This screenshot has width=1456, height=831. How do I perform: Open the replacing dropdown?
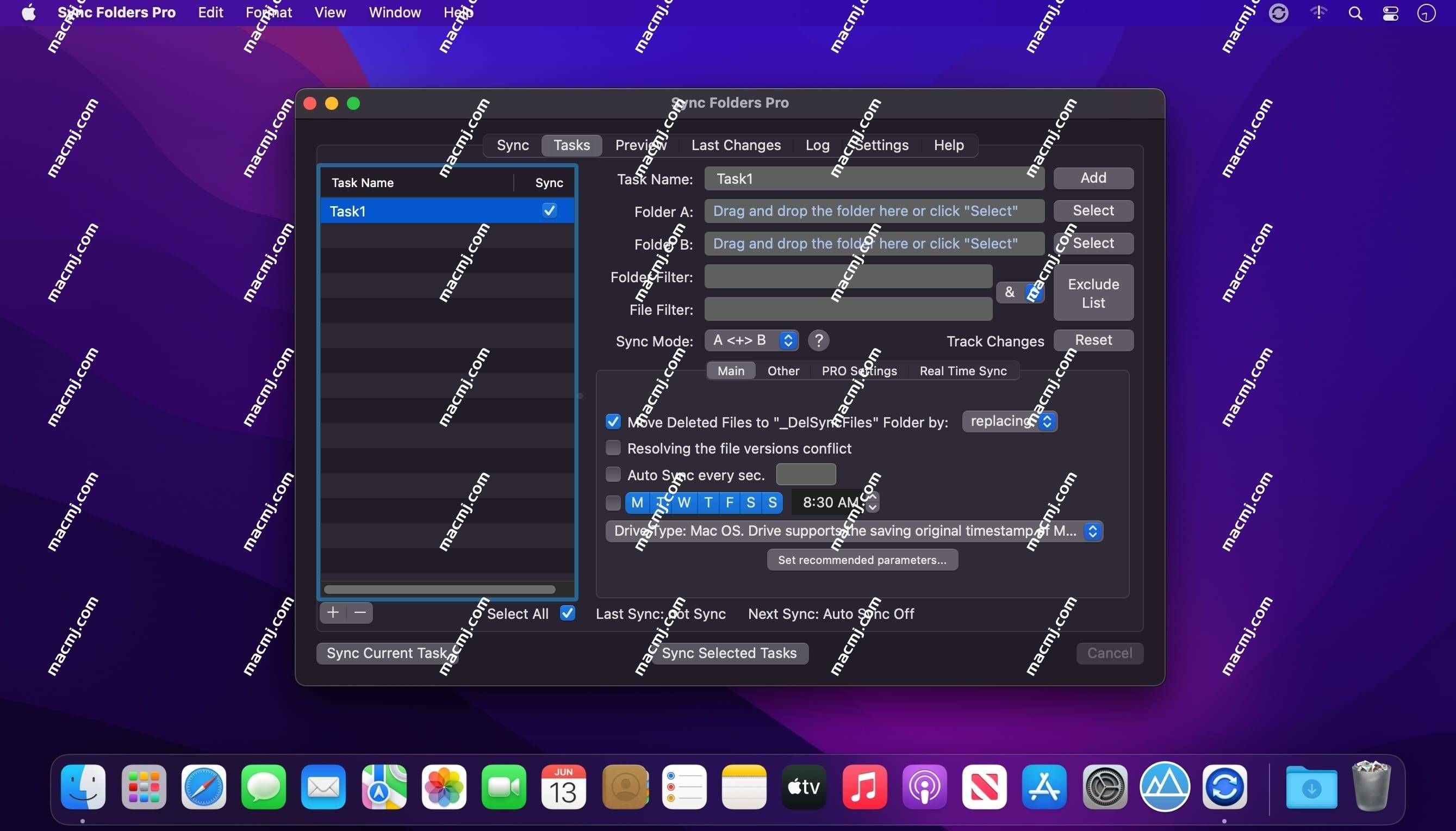[x=1010, y=421]
